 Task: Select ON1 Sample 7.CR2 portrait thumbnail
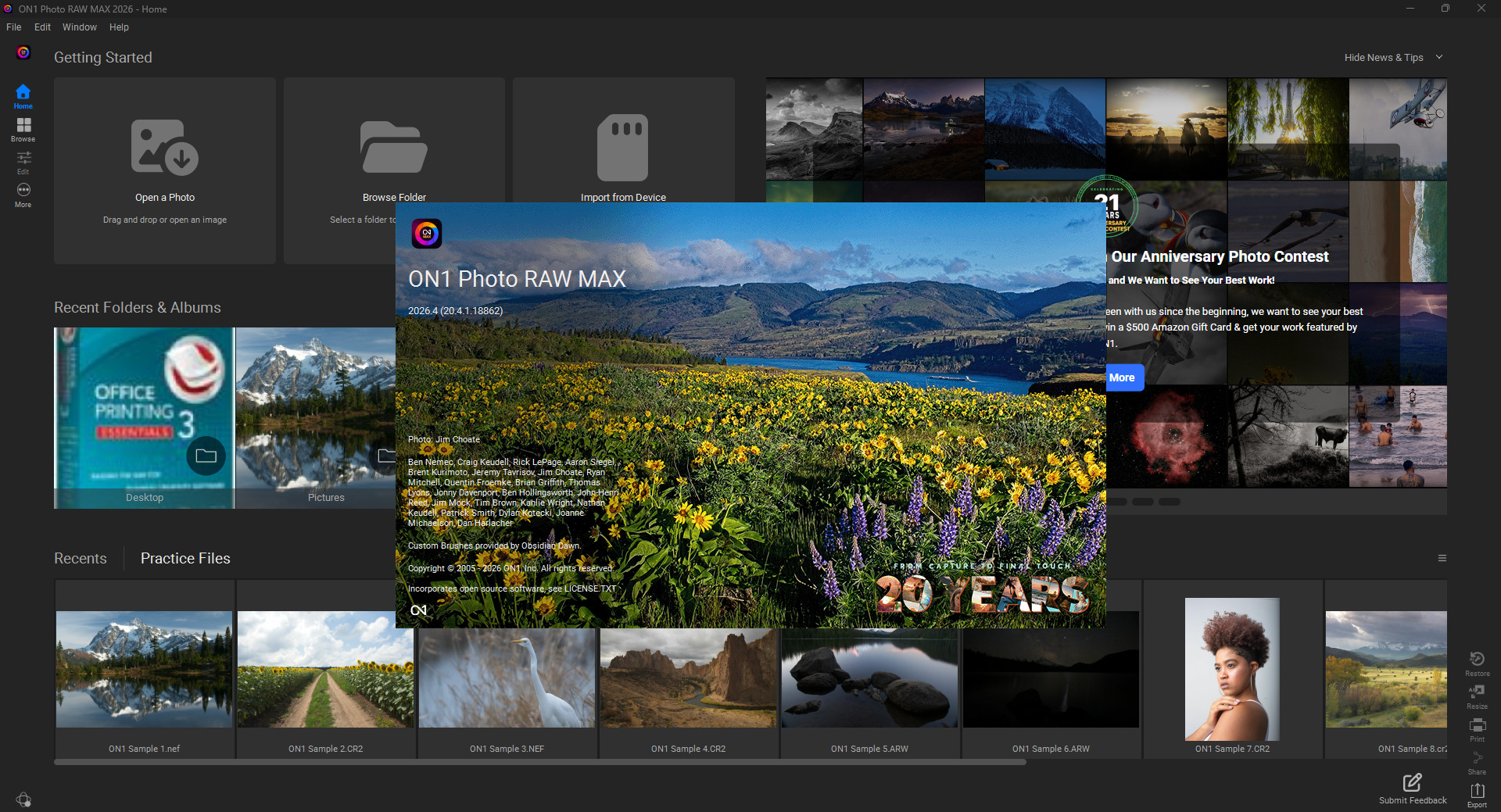[x=1232, y=669]
